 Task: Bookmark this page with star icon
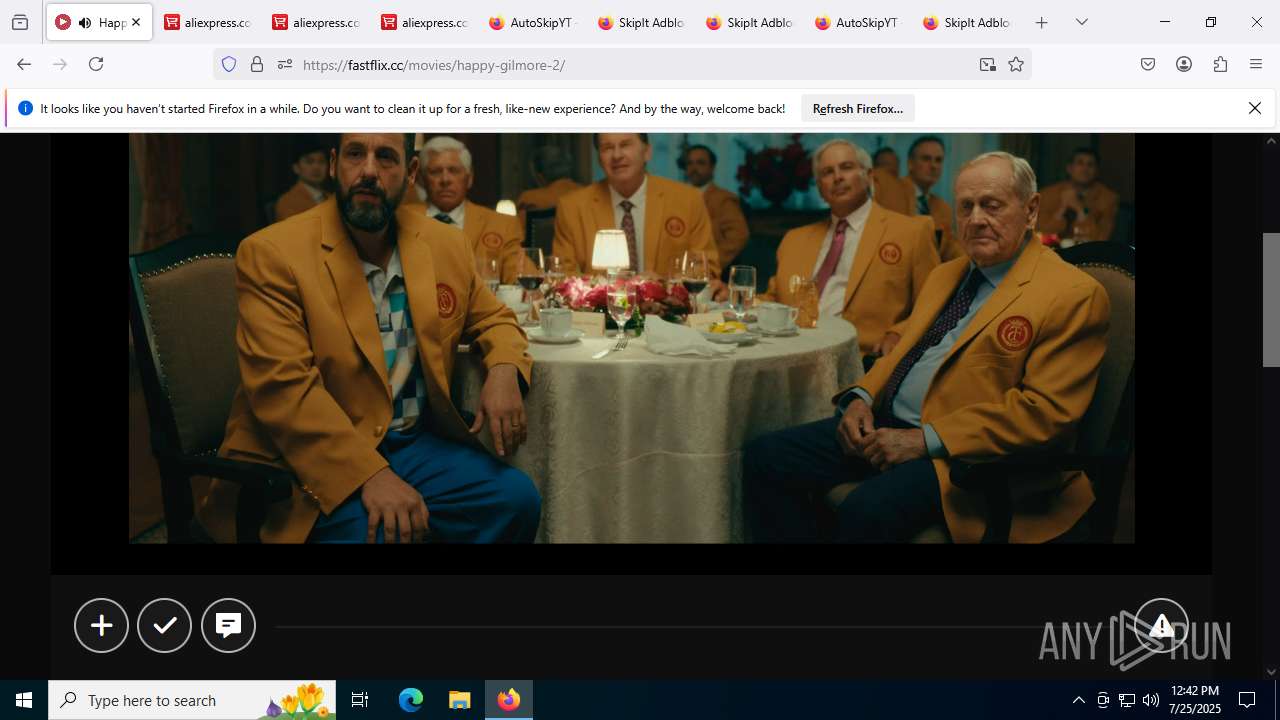[x=1016, y=64]
